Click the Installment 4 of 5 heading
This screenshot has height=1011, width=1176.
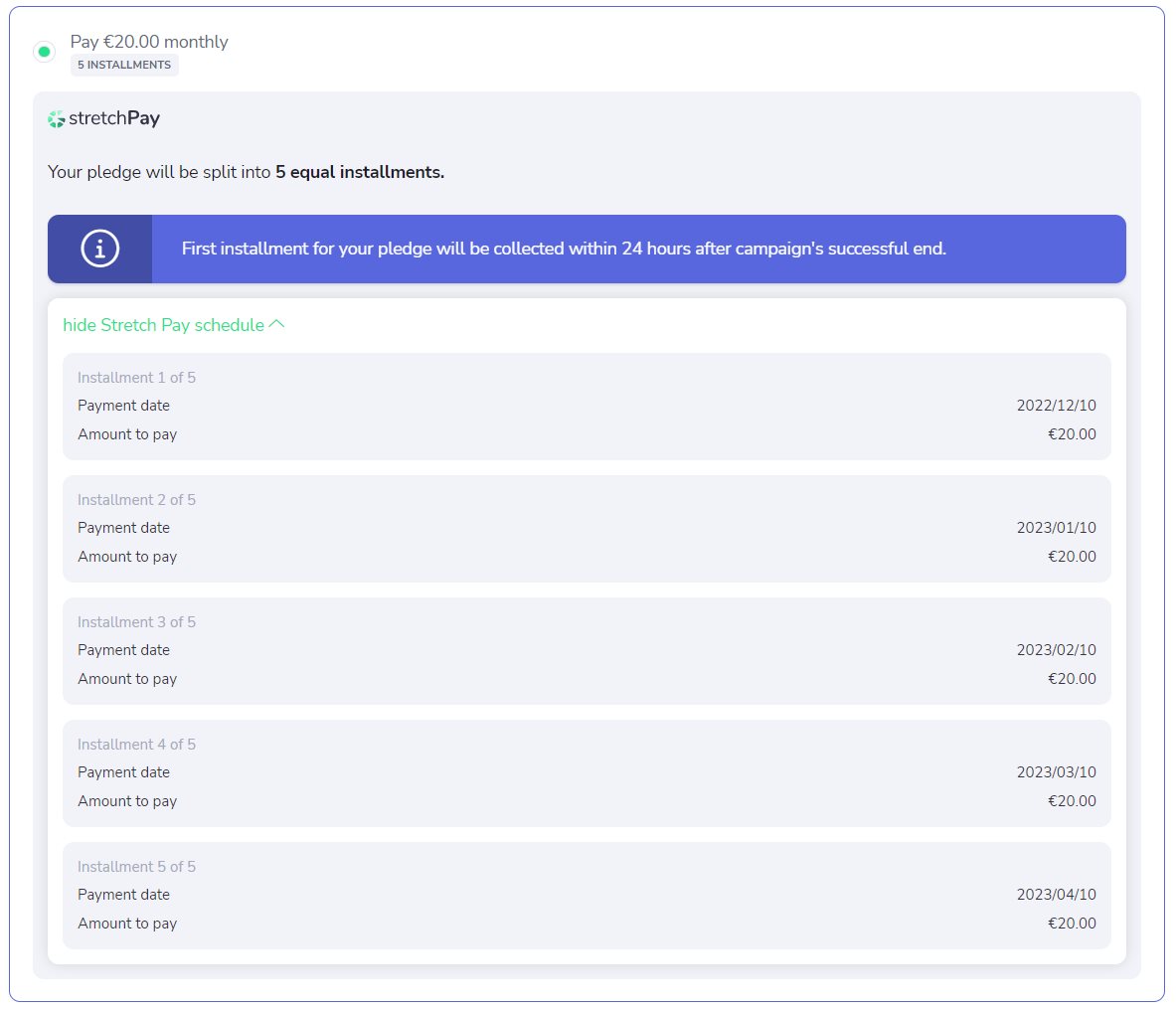(x=136, y=744)
